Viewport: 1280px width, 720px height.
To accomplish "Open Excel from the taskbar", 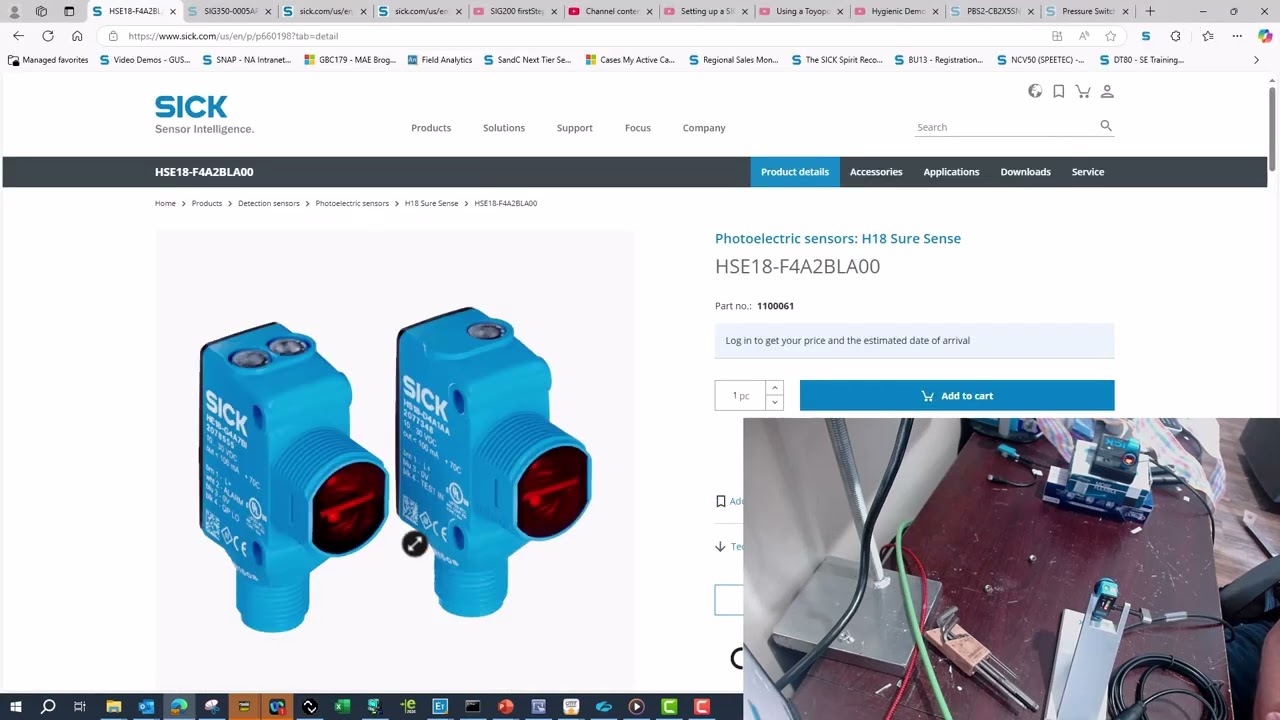I will [342, 707].
